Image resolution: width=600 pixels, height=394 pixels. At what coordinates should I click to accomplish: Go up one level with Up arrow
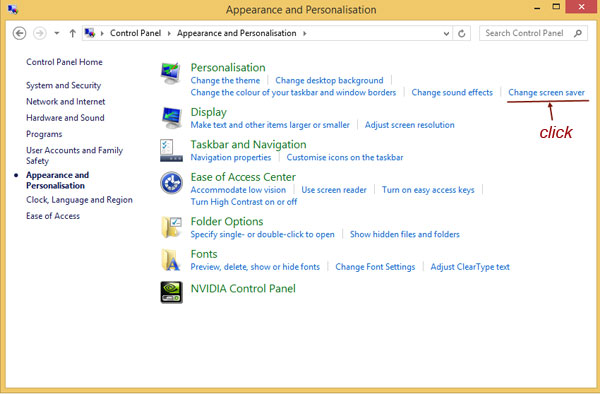click(x=72, y=33)
